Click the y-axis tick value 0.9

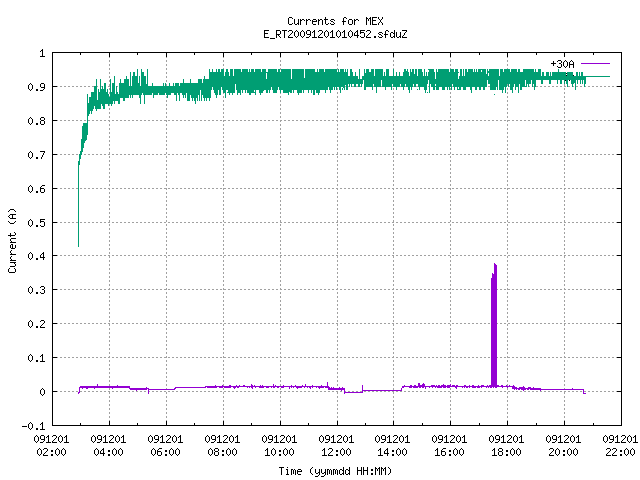(37, 87)
